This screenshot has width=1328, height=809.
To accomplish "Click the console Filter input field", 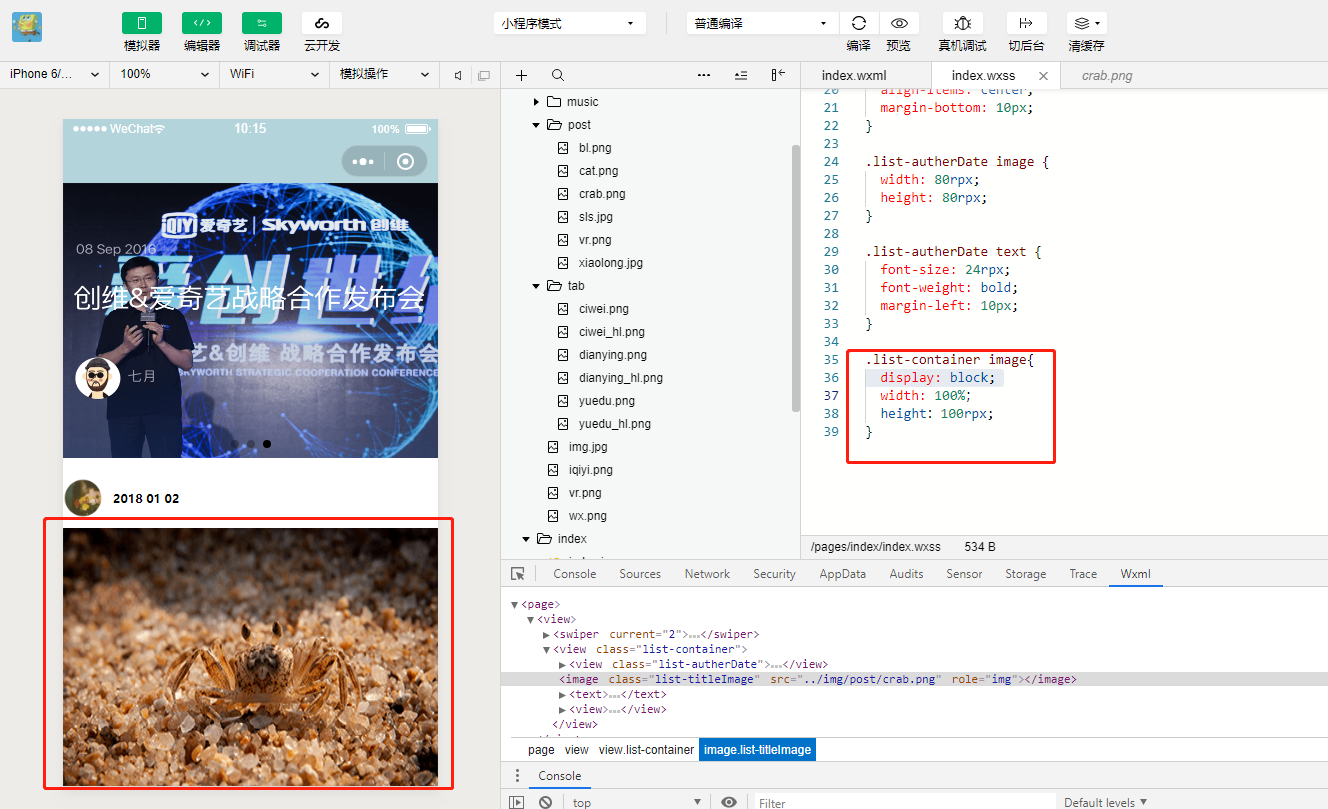I will point(904,802).
